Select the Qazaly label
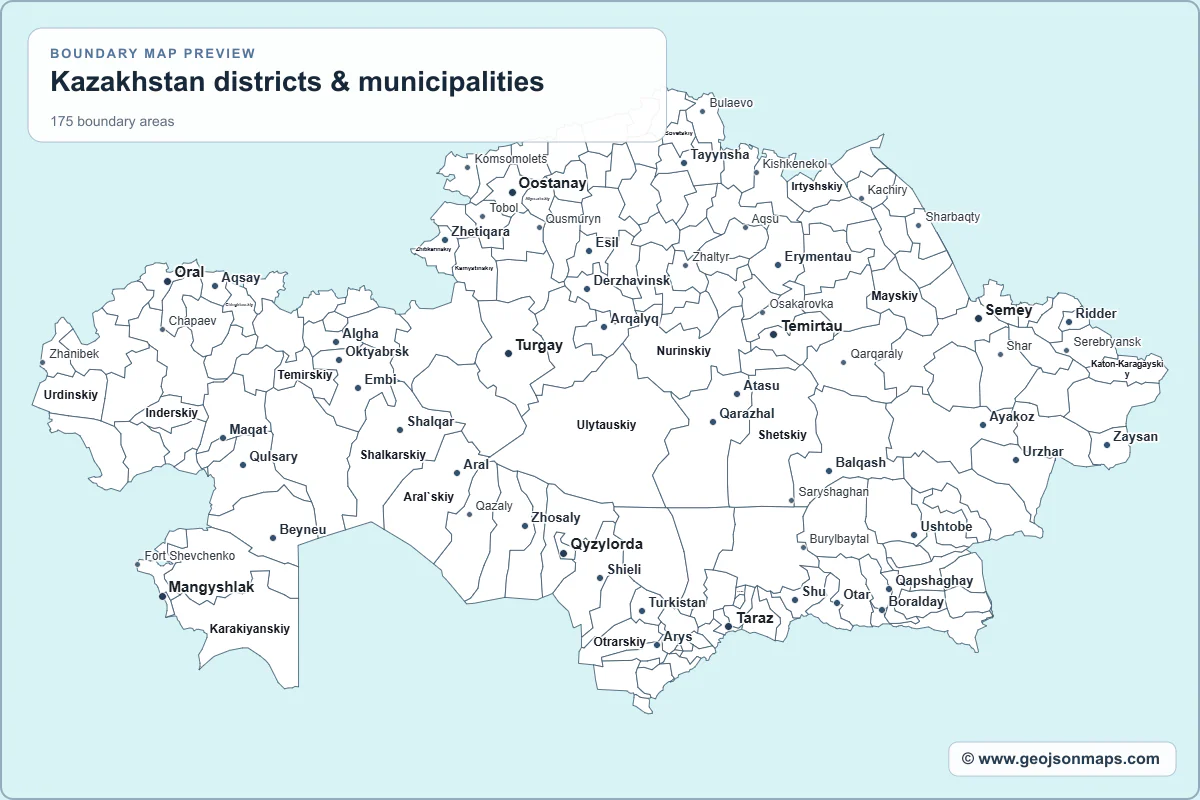This screenshot has height=800, width=1200. 494,506
